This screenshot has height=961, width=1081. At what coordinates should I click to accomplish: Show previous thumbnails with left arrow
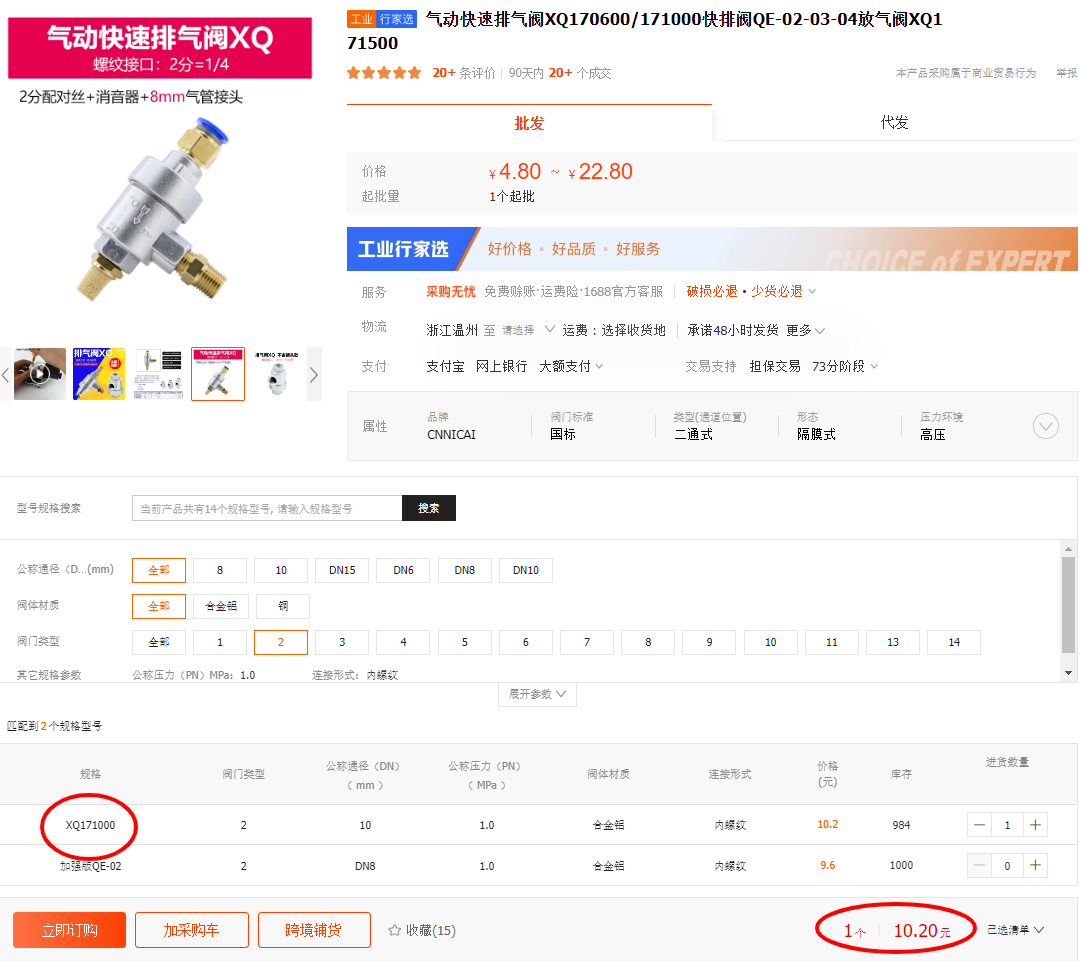point(6,375)
